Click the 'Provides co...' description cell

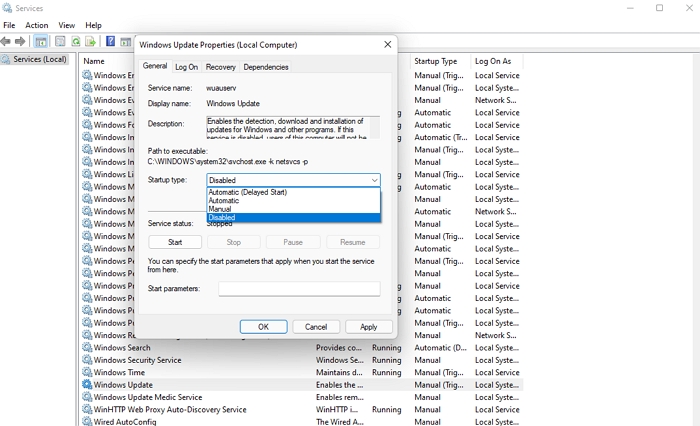coord(339,347)
